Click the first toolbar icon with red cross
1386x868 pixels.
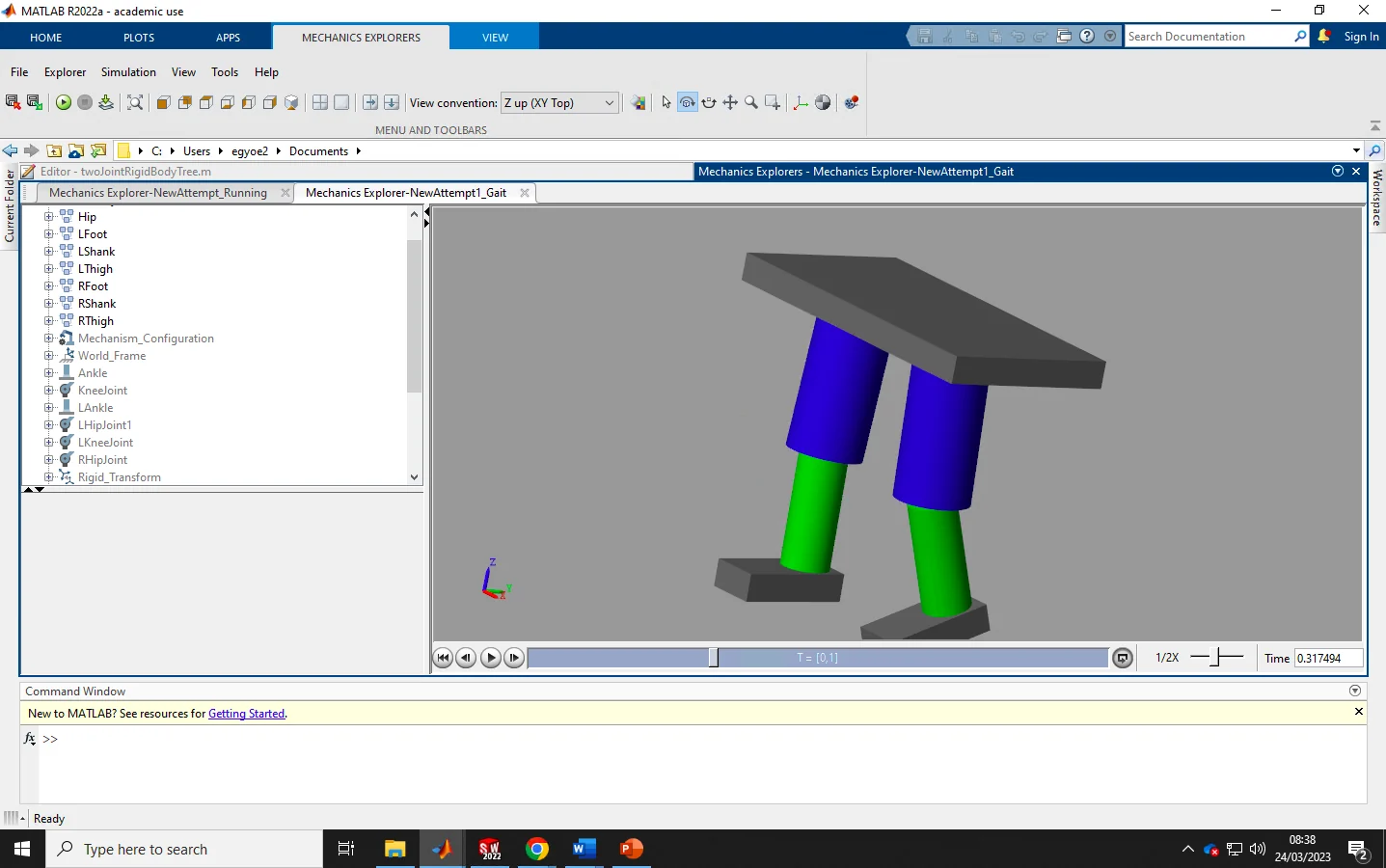[x=14, y=102]
